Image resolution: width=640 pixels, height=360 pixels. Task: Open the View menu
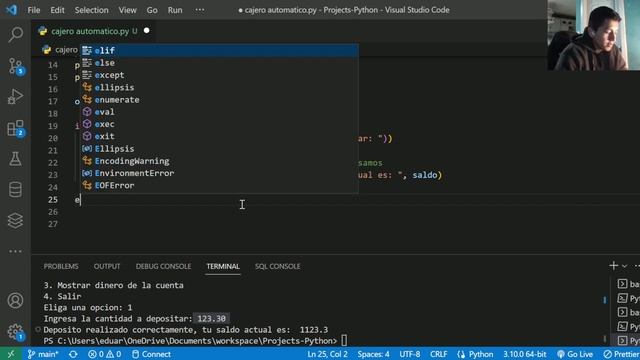(128, 10)
